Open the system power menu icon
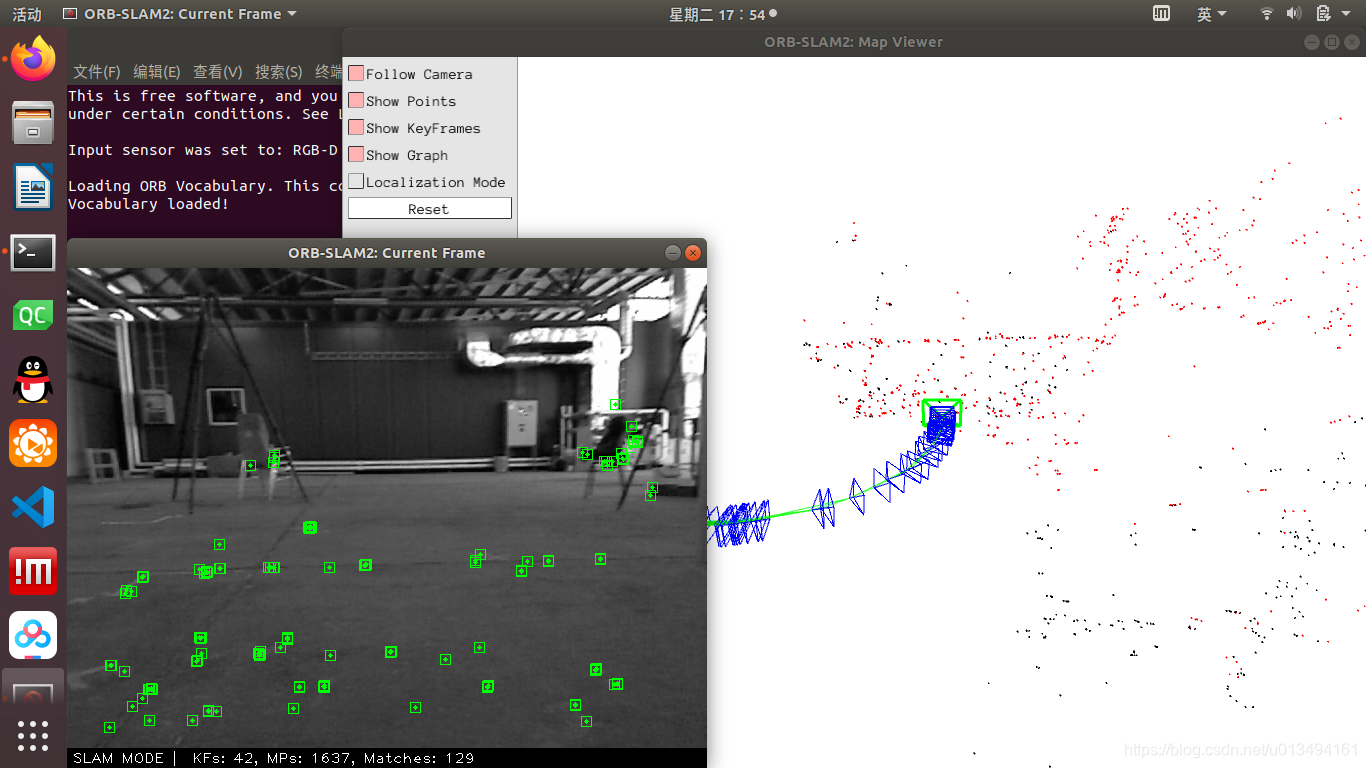The width and height of the screenshot is (1366, 768). (1323, 14)
